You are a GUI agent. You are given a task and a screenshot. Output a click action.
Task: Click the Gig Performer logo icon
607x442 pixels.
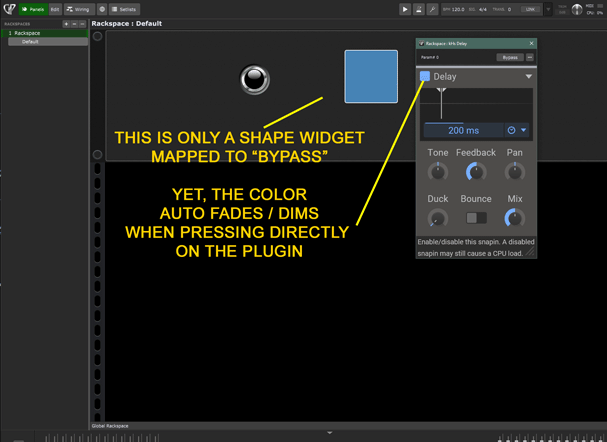point(8,8)
